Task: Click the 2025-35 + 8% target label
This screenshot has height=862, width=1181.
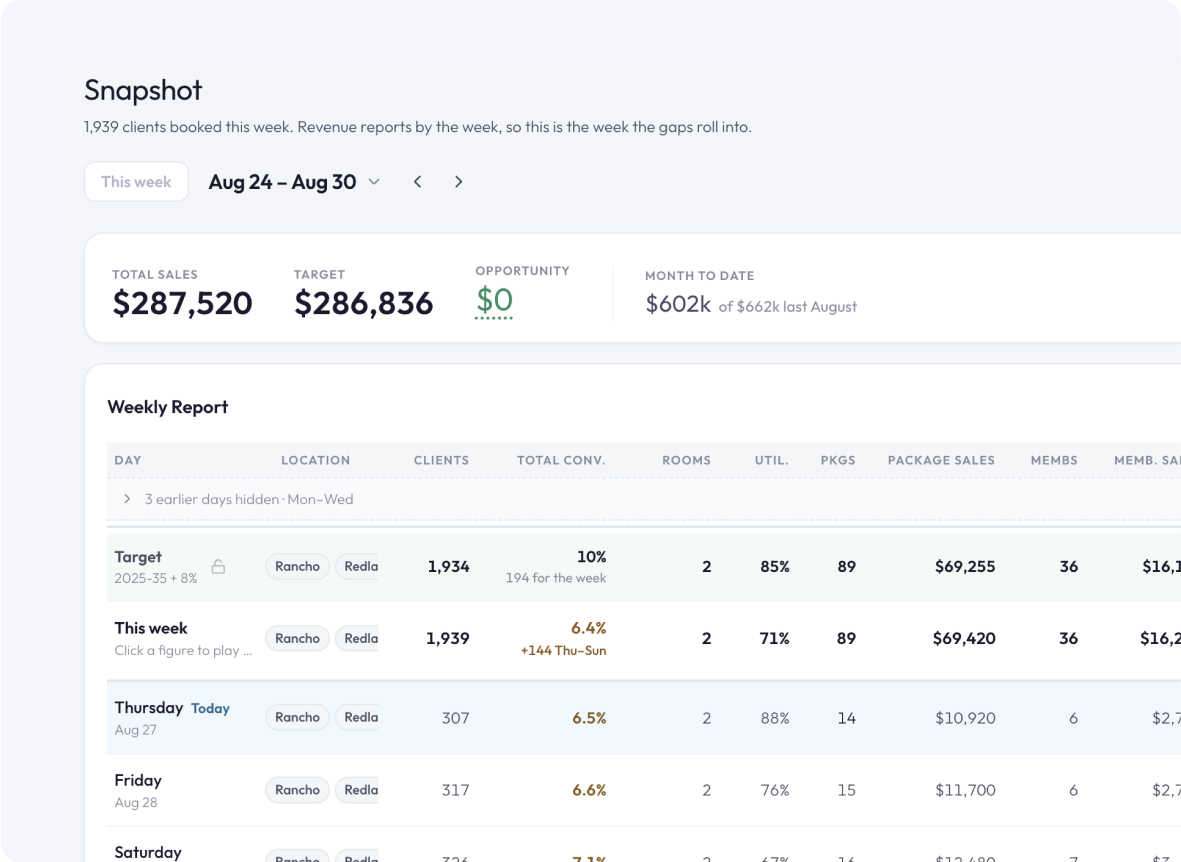Action: tap(156, 579)
